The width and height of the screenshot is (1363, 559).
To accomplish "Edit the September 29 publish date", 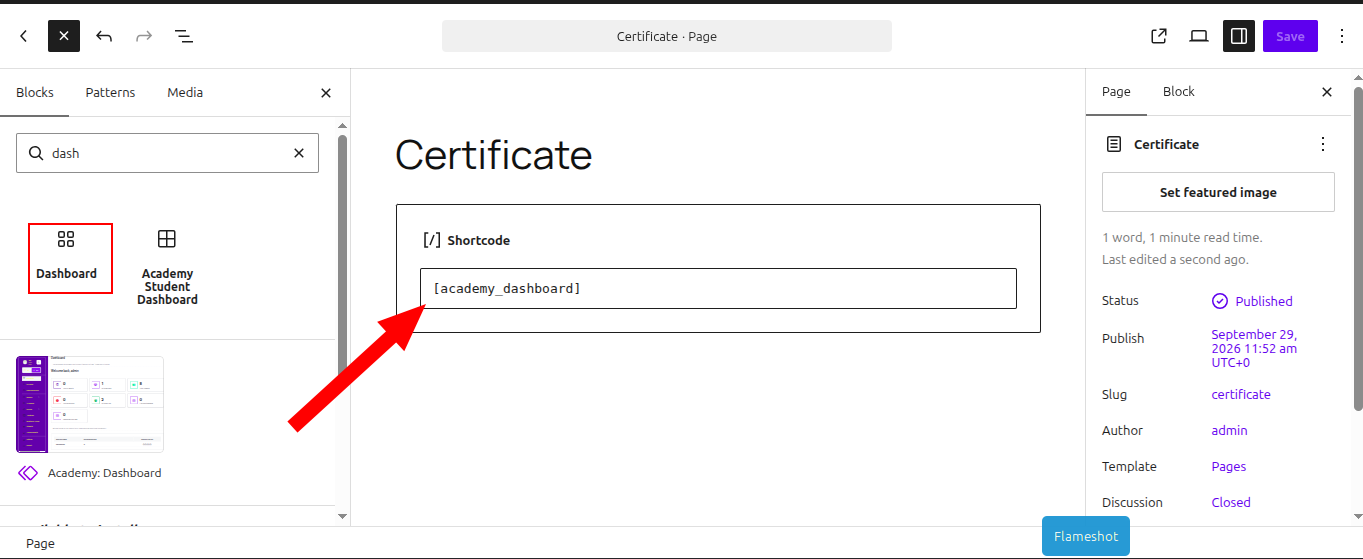I will coord(1254,348).
